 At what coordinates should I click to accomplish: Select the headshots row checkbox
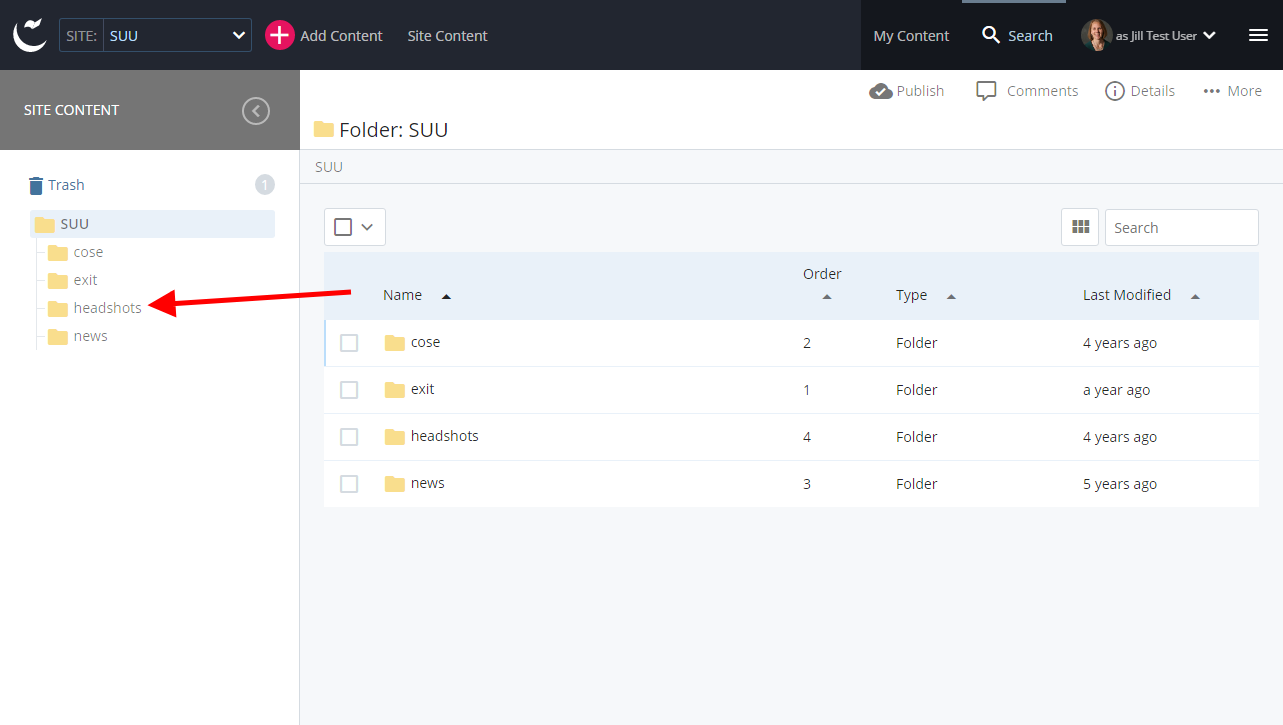349,437
